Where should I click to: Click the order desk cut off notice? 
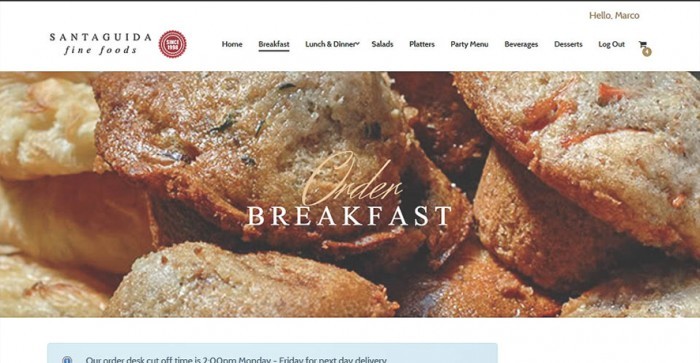pos(272,353)
